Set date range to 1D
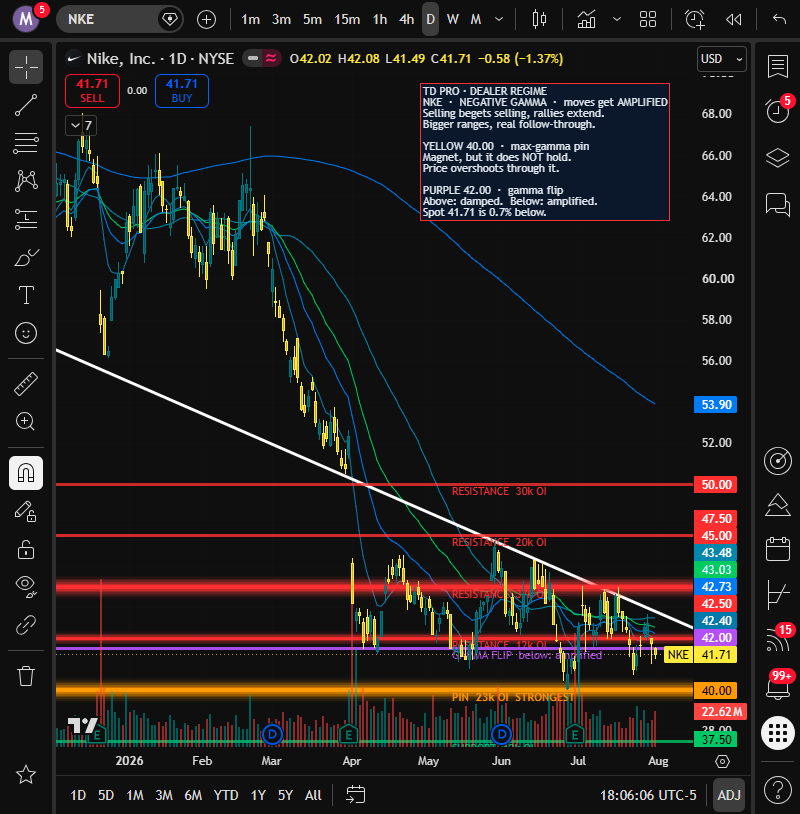This screenshot has width=800, height=814. (78, 795)
